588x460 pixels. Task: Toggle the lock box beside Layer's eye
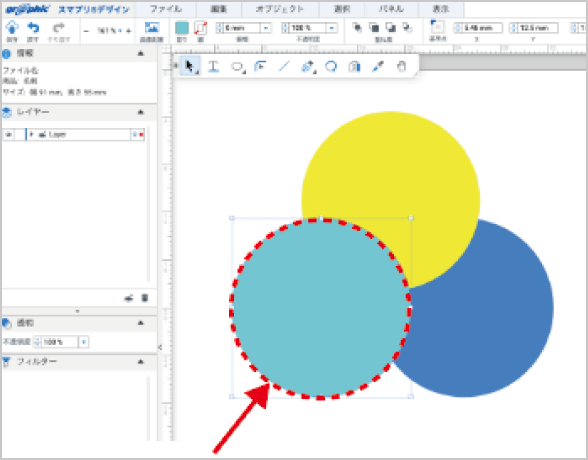[x=19, y=135]
